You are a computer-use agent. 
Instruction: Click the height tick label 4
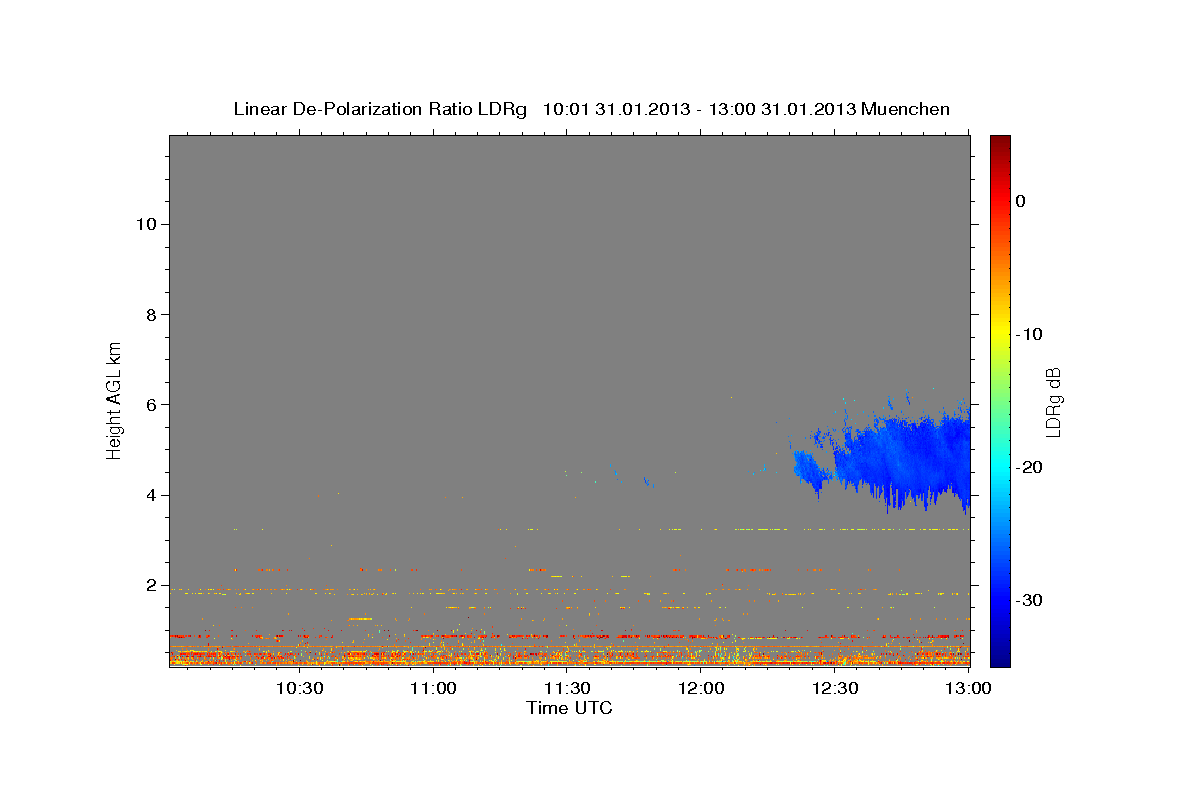point(152,495)
